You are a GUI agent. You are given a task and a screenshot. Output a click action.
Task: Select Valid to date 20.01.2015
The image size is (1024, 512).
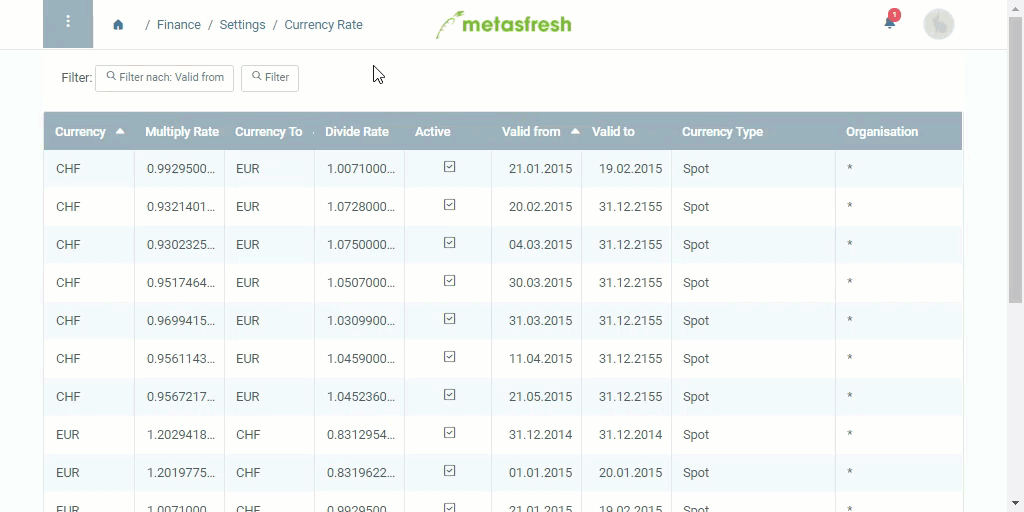(630, 472)
